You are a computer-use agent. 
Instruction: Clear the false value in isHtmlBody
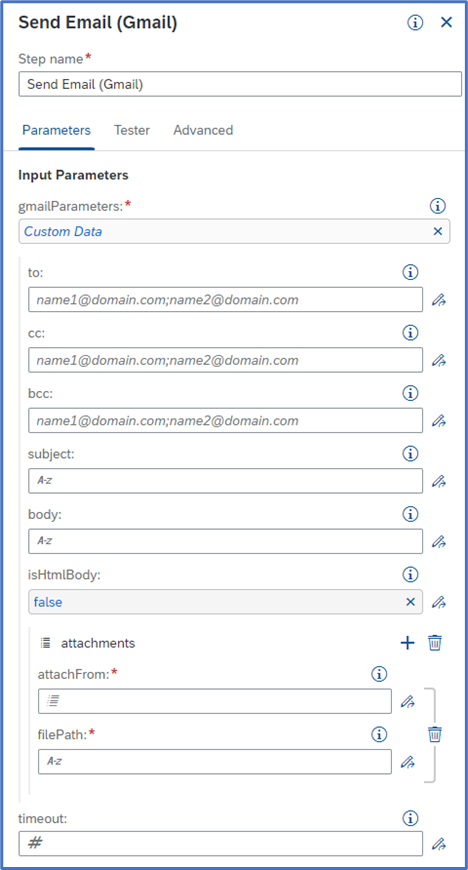coord(410,601)
